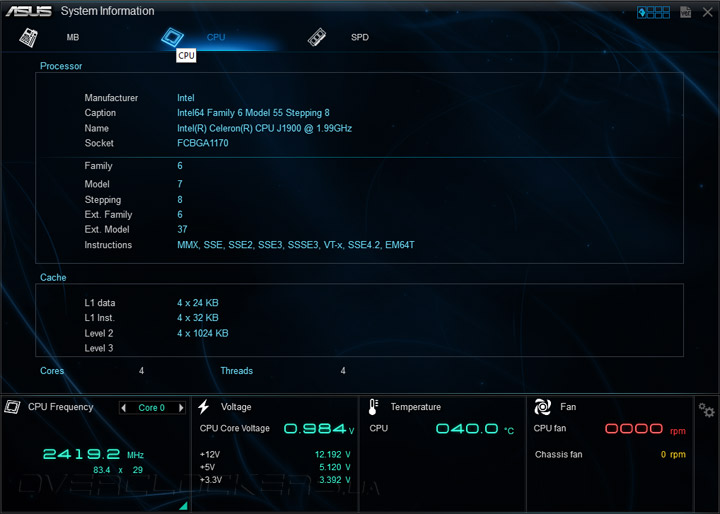
Task: Click the Ext. Model value 37
Action: click(182, 229)
